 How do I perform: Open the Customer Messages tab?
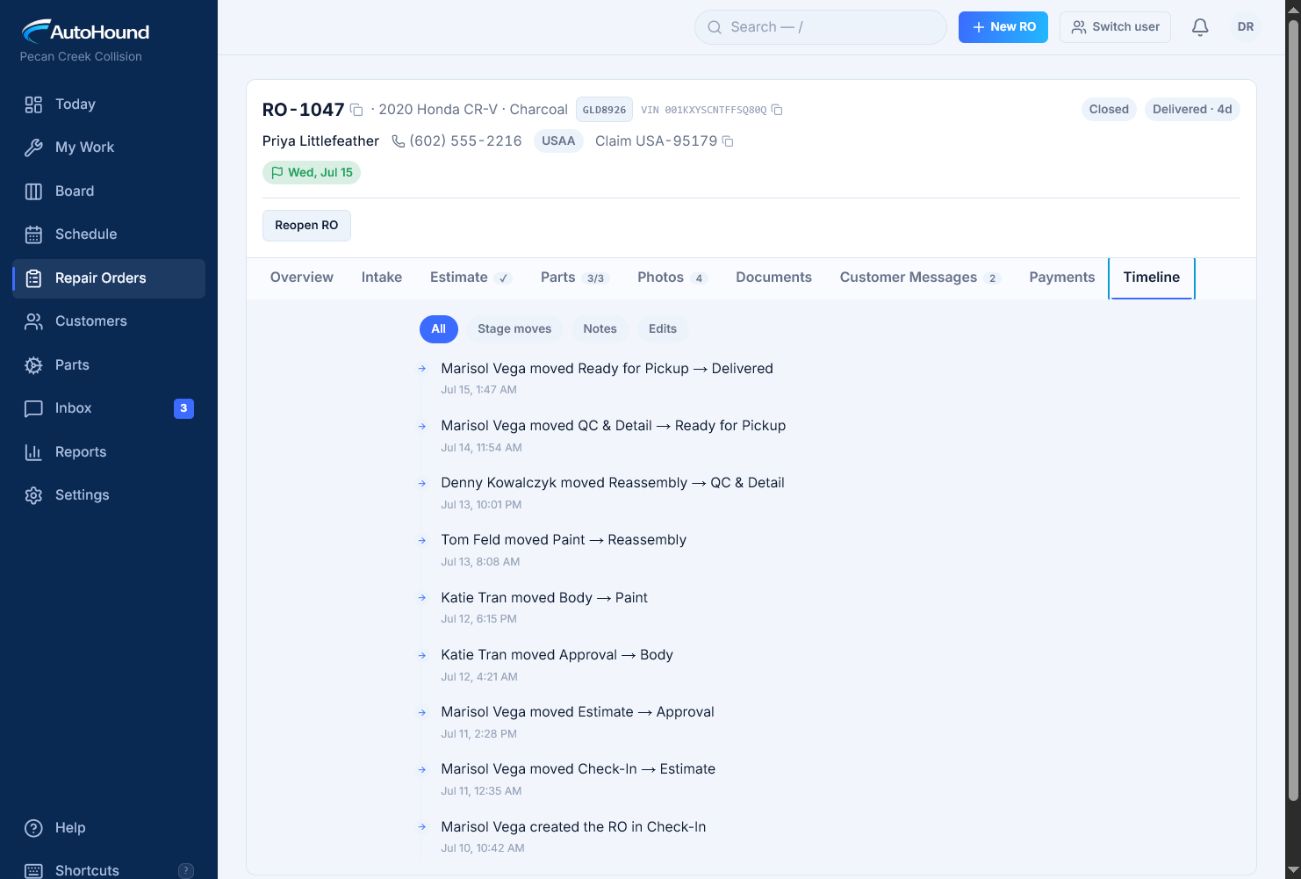(x=920, y=277)
